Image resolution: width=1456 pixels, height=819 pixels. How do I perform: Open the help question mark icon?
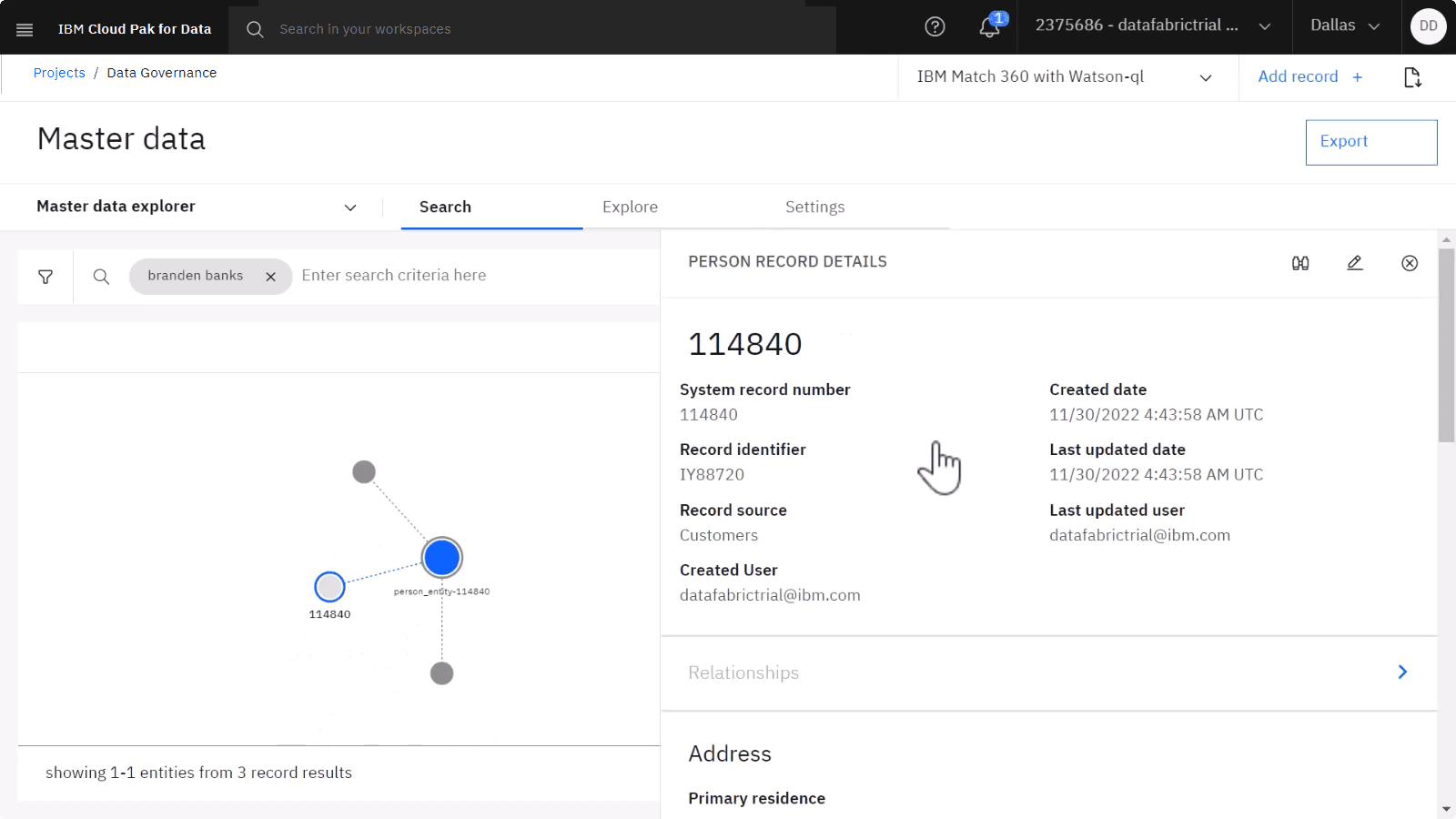[935, 27]
